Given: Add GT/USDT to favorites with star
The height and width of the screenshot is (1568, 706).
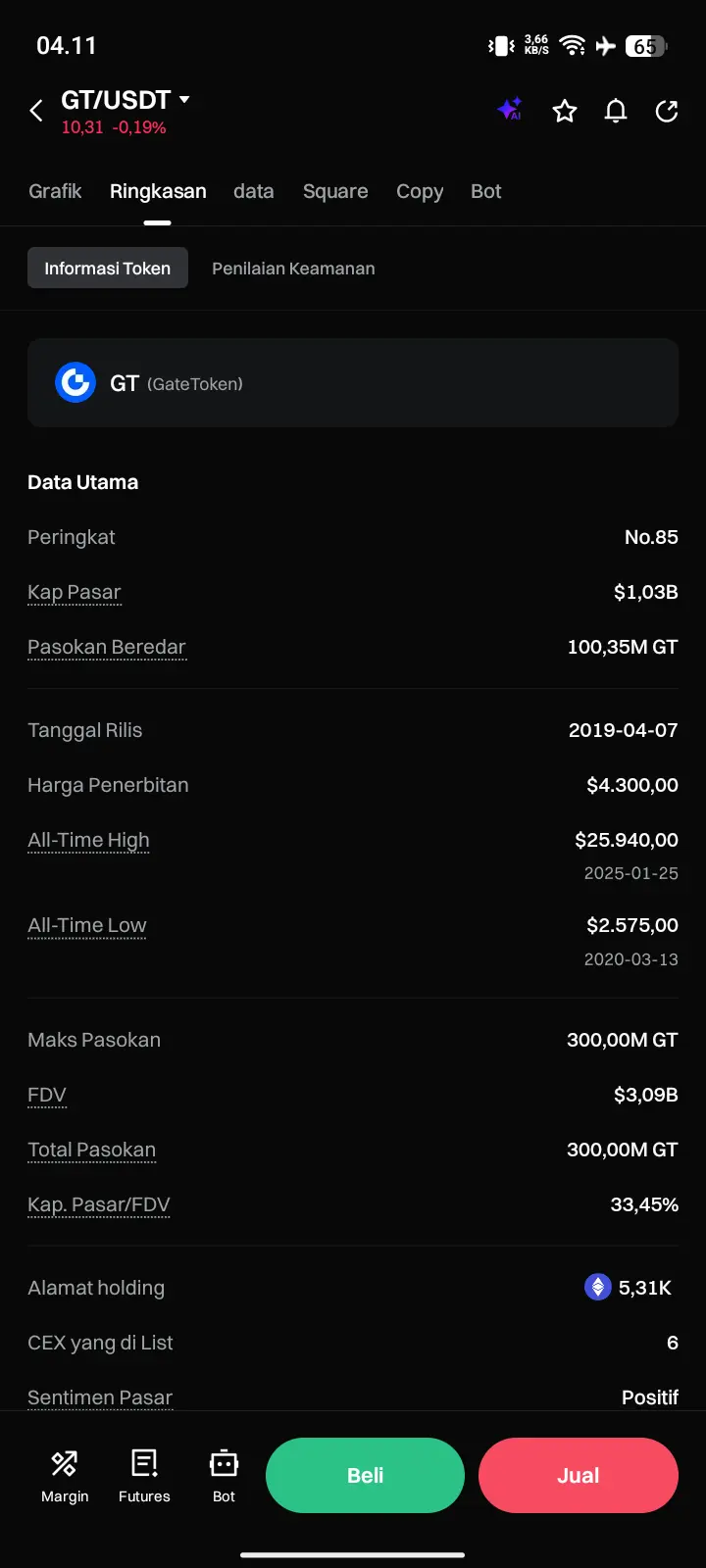Looking at the screenshot, I should point(565,111).
